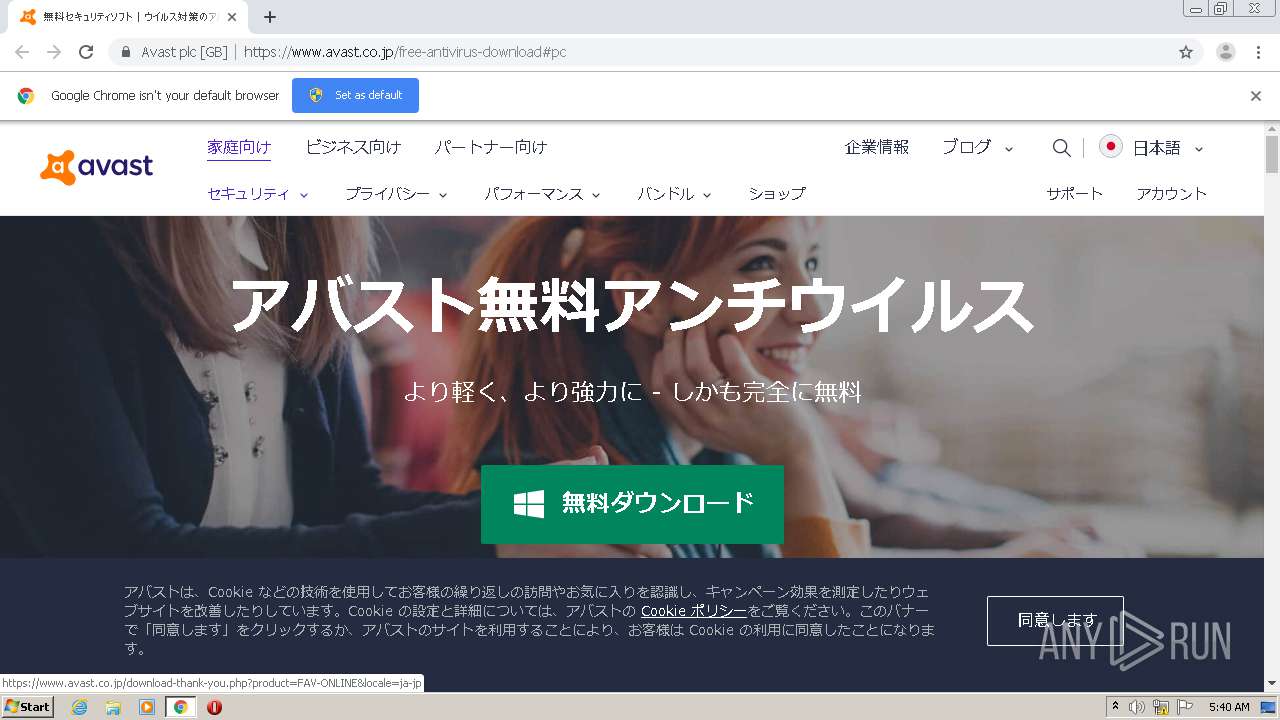This screenshot has width=1280, height=720.
Task: Select パートナー向け tab
Action: pos(491,147)
